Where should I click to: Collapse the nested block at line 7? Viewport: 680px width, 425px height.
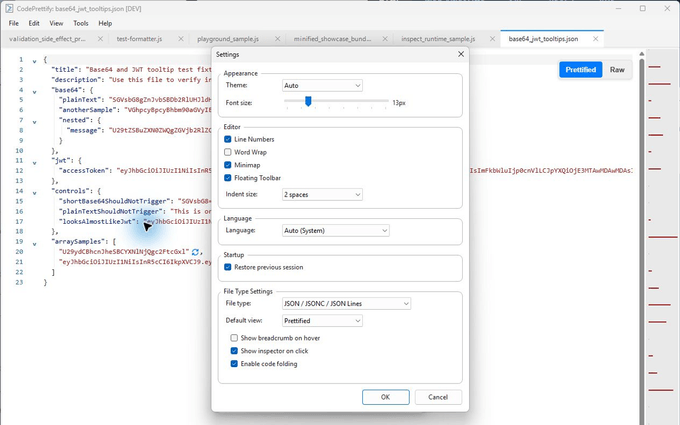tap(34, 122)
